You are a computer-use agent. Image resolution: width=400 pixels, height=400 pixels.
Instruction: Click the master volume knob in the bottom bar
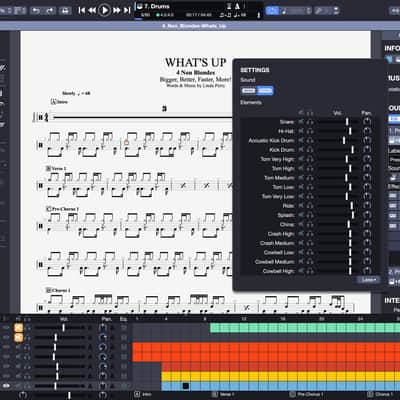click(x=23, y=395)
